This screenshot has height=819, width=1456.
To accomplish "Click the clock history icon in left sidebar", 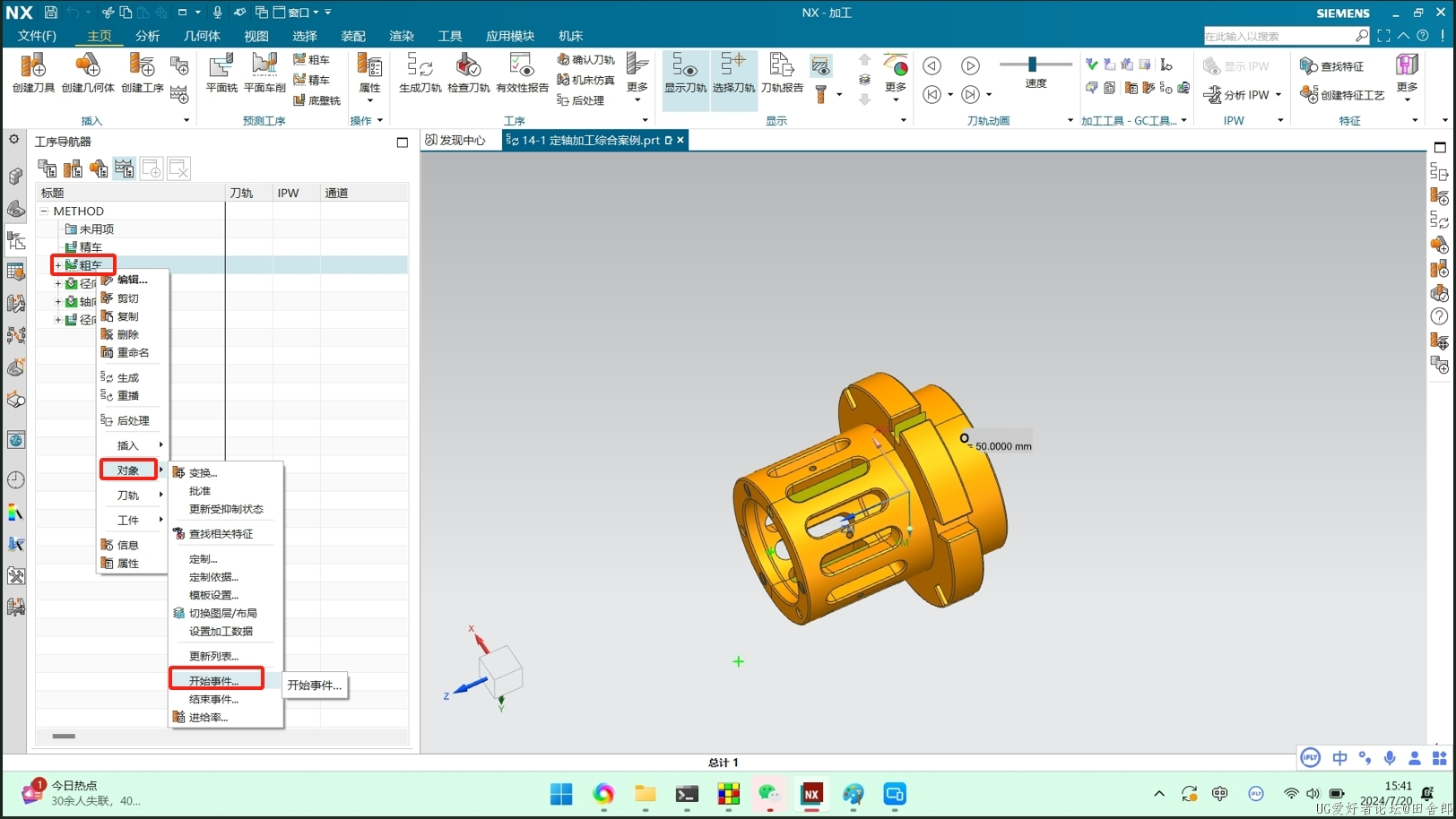I will [x=16, y=479].
